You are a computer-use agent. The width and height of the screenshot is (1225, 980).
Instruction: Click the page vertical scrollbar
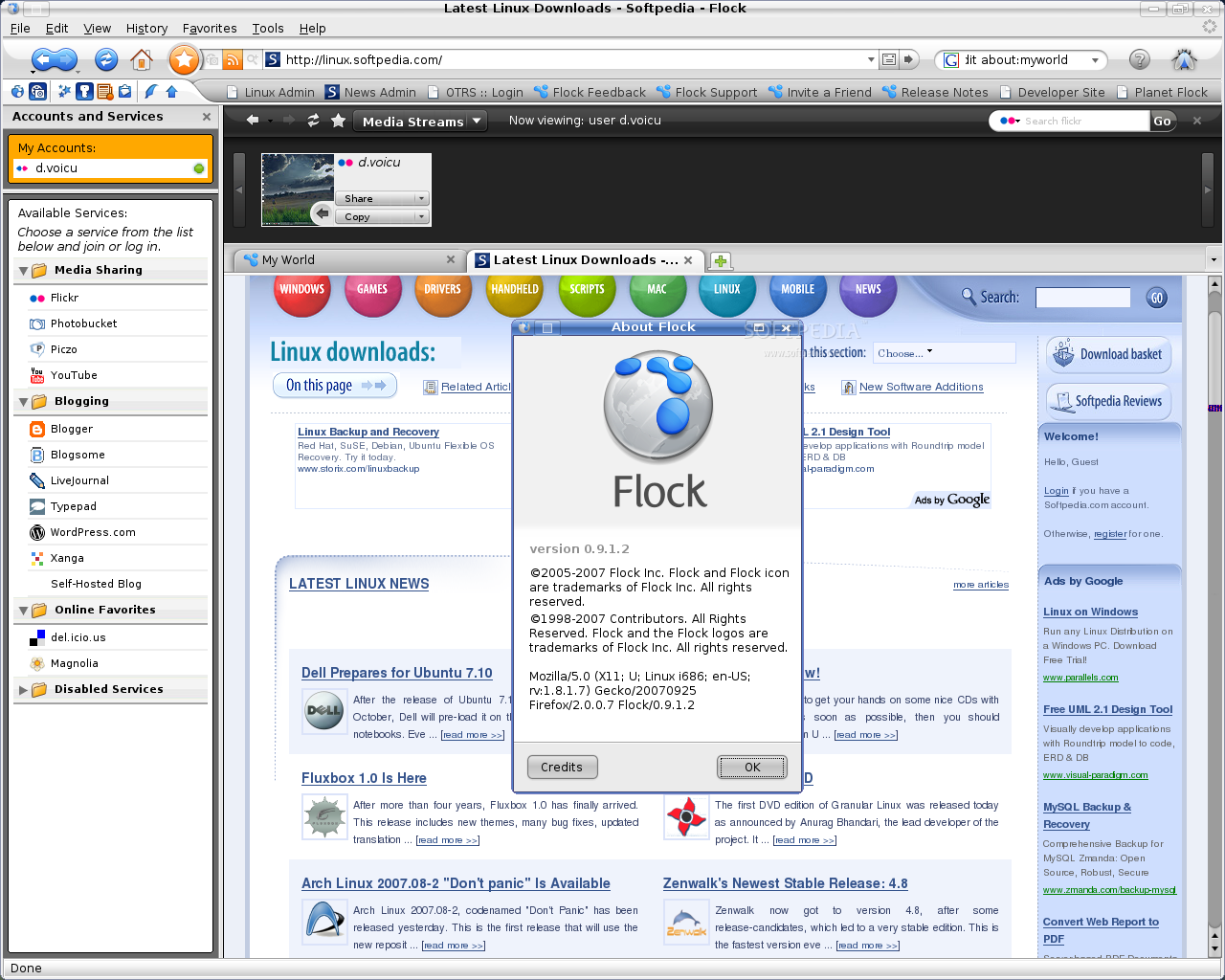(1214, 616)
